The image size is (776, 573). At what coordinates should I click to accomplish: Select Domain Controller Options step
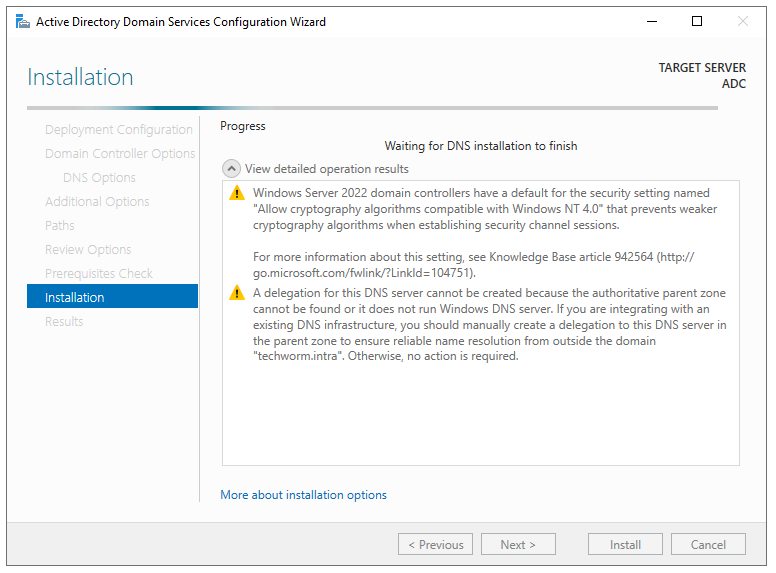pyautogui.click(x=120, y=154)
